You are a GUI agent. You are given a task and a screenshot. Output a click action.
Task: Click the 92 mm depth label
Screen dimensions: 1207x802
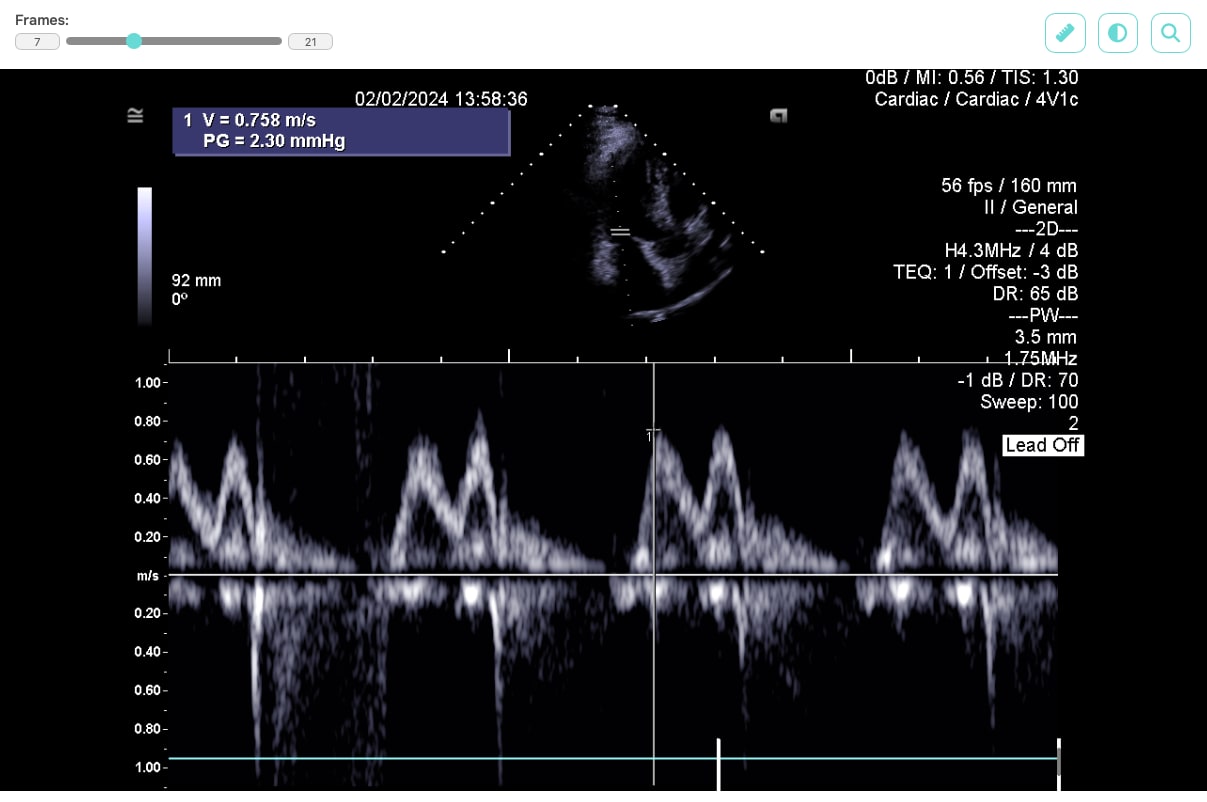[x=196, y=281]
